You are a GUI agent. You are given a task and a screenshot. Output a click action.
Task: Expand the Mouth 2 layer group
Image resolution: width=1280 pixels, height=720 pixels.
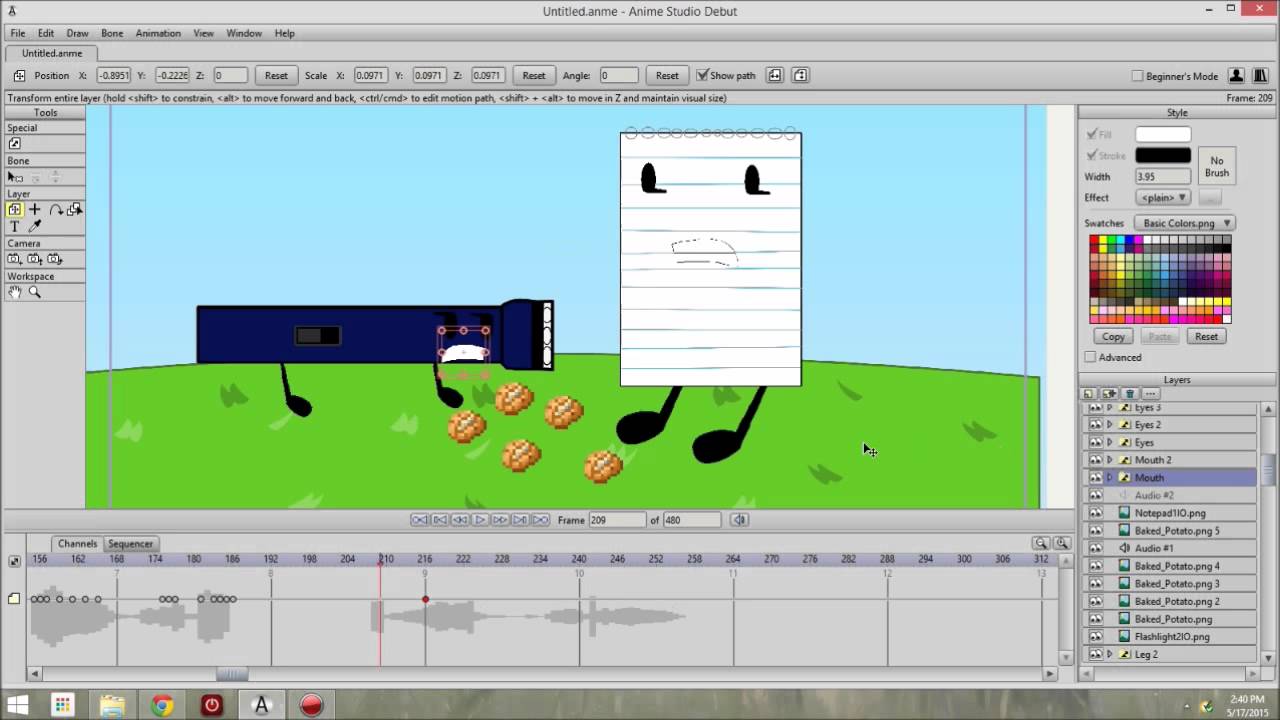pos(1109,460)
